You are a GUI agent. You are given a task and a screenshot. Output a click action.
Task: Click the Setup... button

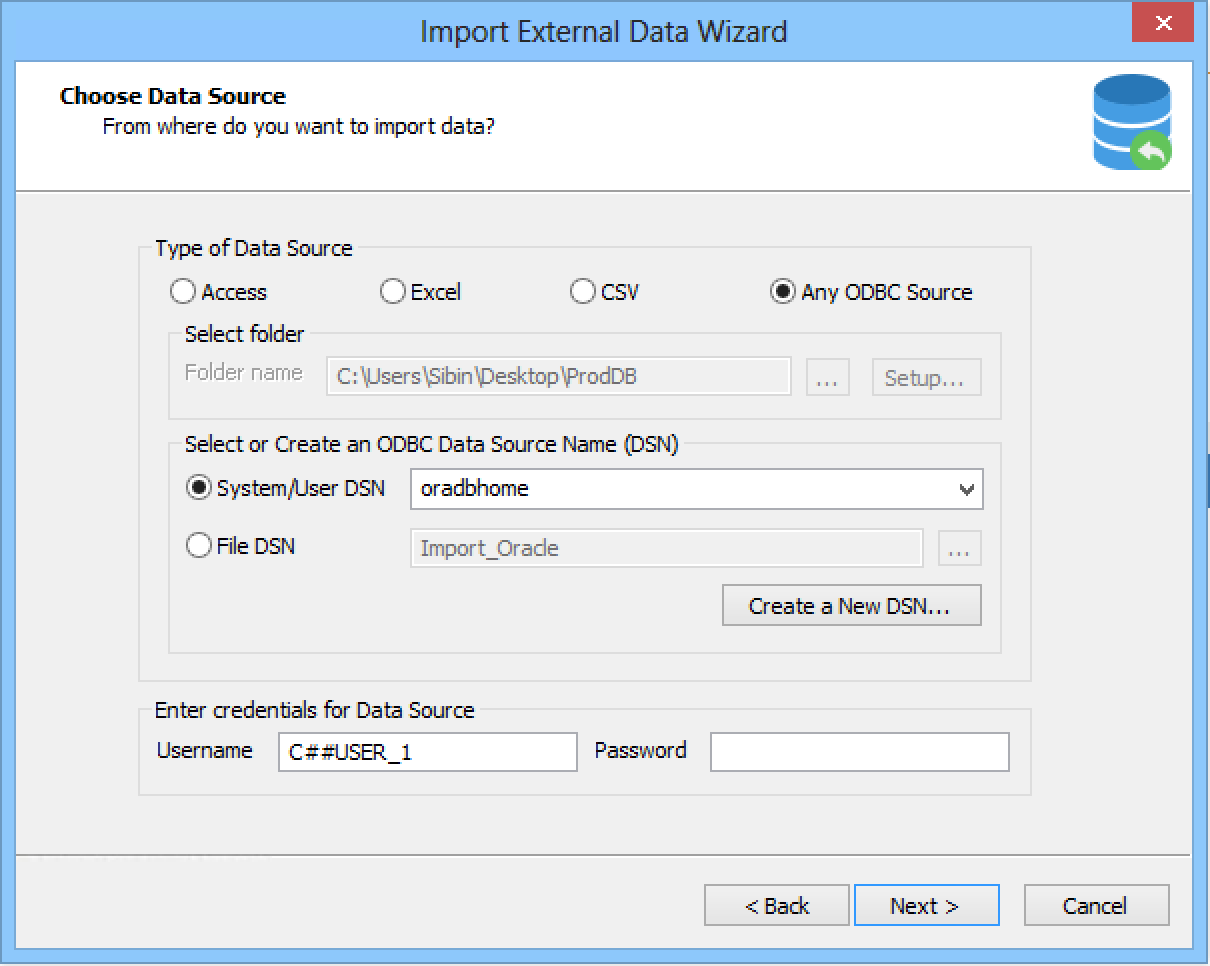coord(925,378)
